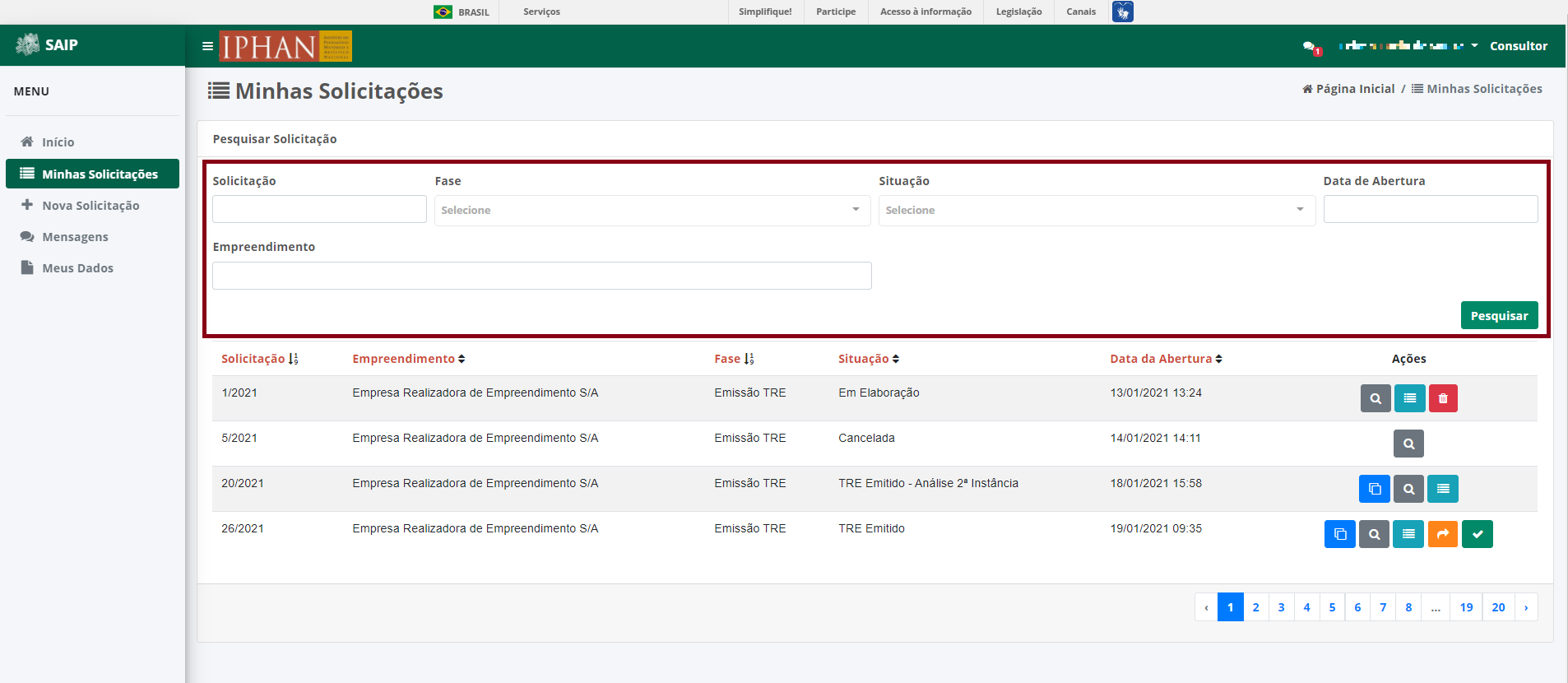View details of canceled request 5/2021
Screen dimensions: 1568x683
tap(1408, 444)
